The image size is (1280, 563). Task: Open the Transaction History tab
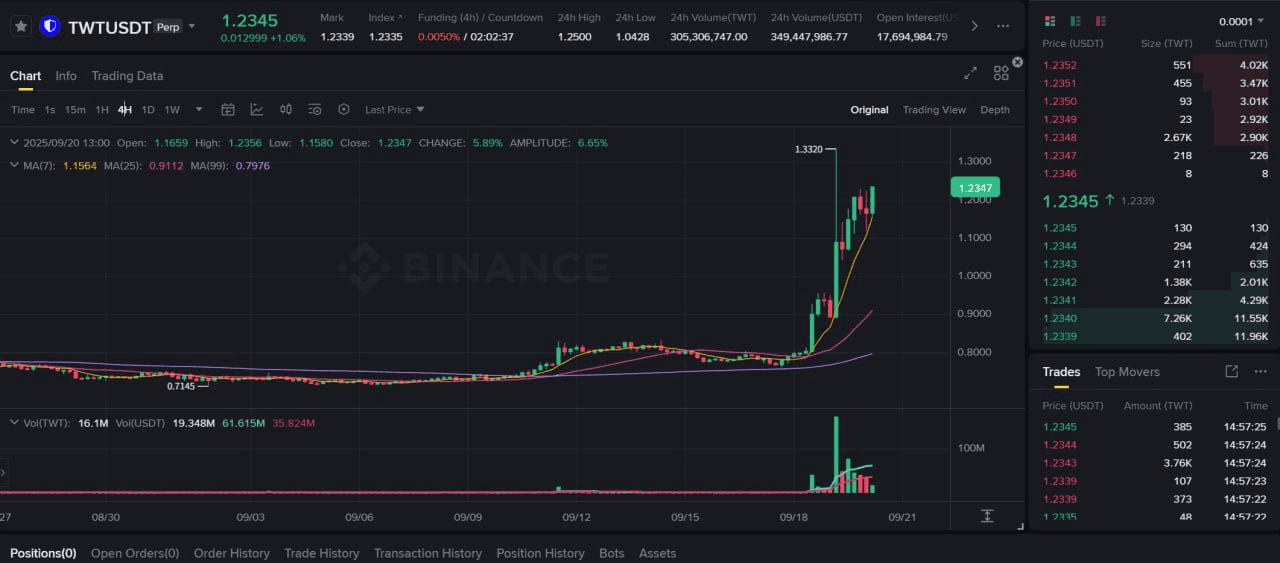click(x=428, y=553)
